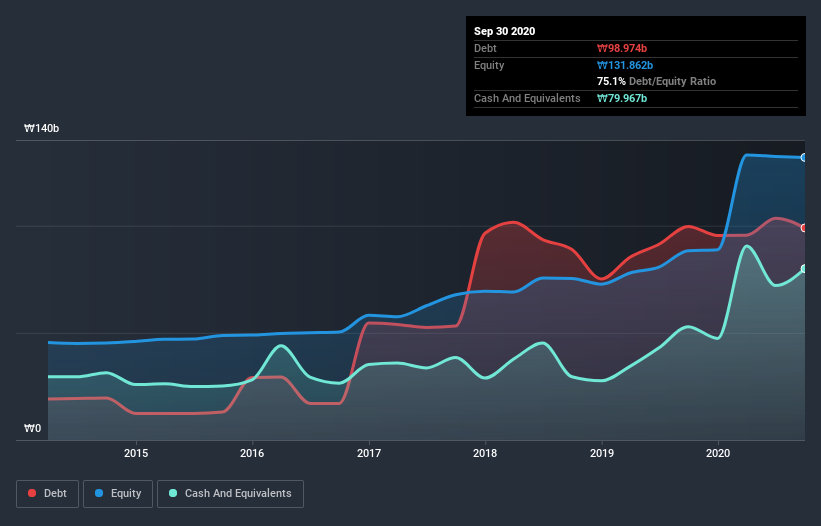The image size is (821, 526).
Task: Click the ₩98.974b debt value
Action: point(622,48)
